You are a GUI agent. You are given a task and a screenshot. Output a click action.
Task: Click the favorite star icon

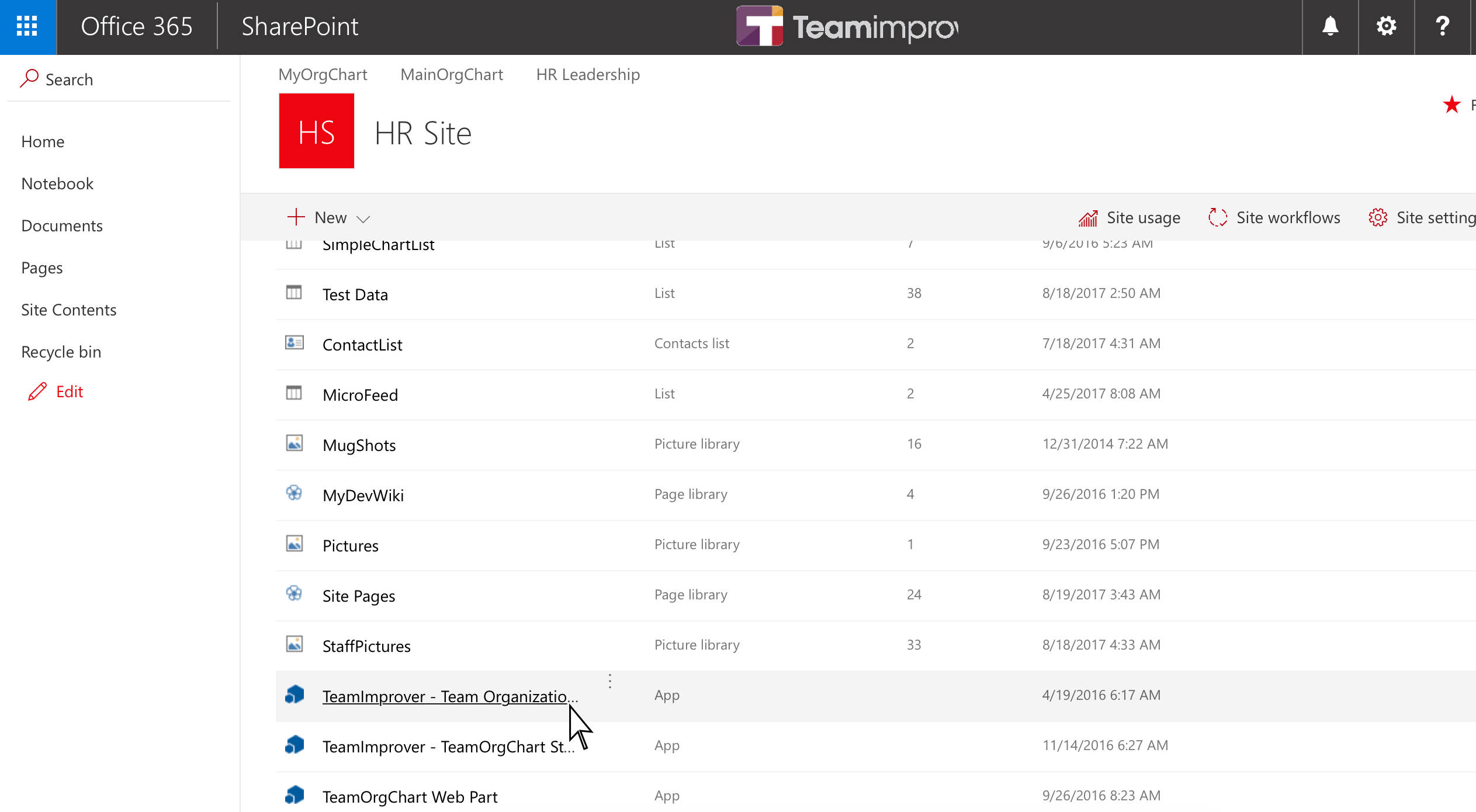[1451, 105]
